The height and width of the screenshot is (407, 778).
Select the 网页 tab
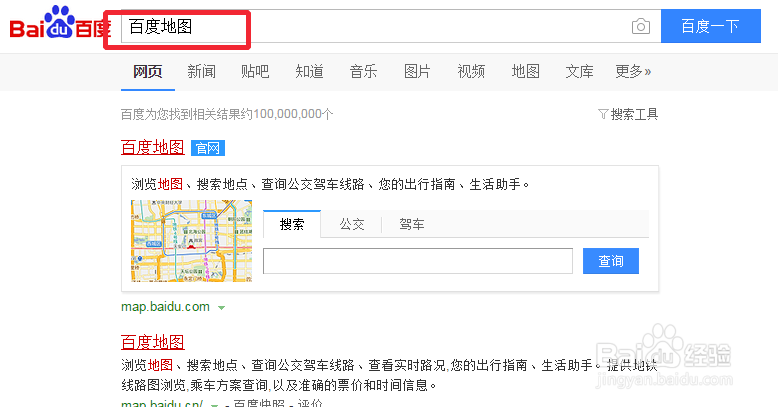(x=148, y=71)
